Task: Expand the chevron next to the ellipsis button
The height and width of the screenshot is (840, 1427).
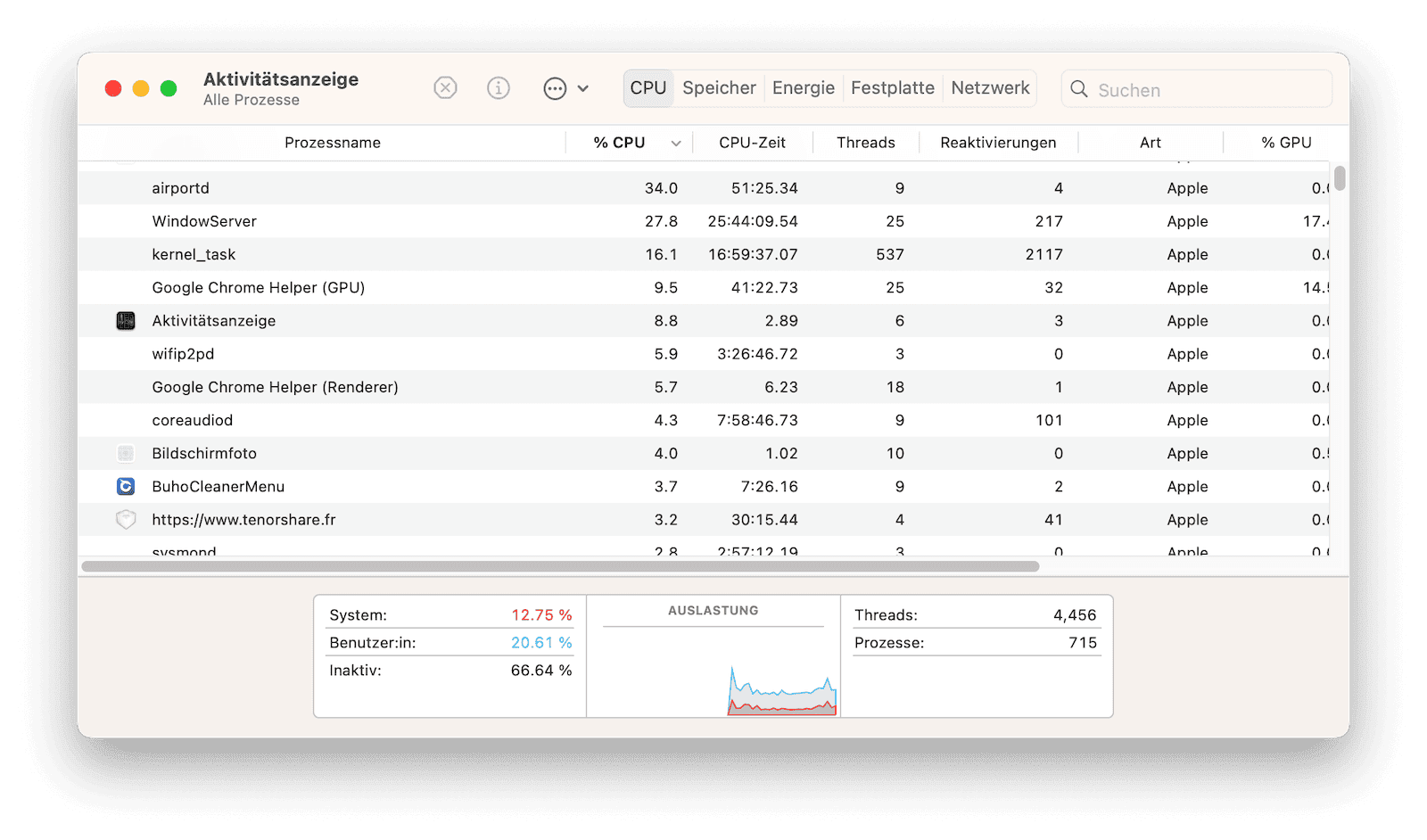Action: pos(583,88)
